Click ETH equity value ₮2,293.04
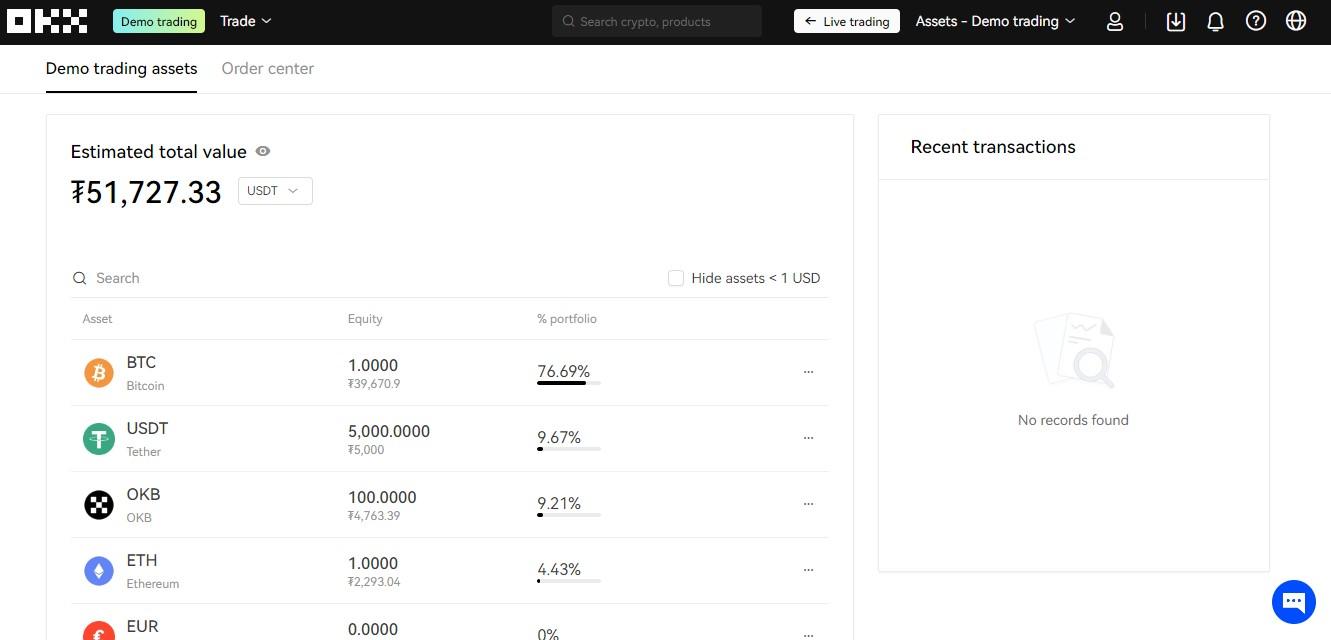The width and height of the screenshot is (1331, 640). (374, 582)
